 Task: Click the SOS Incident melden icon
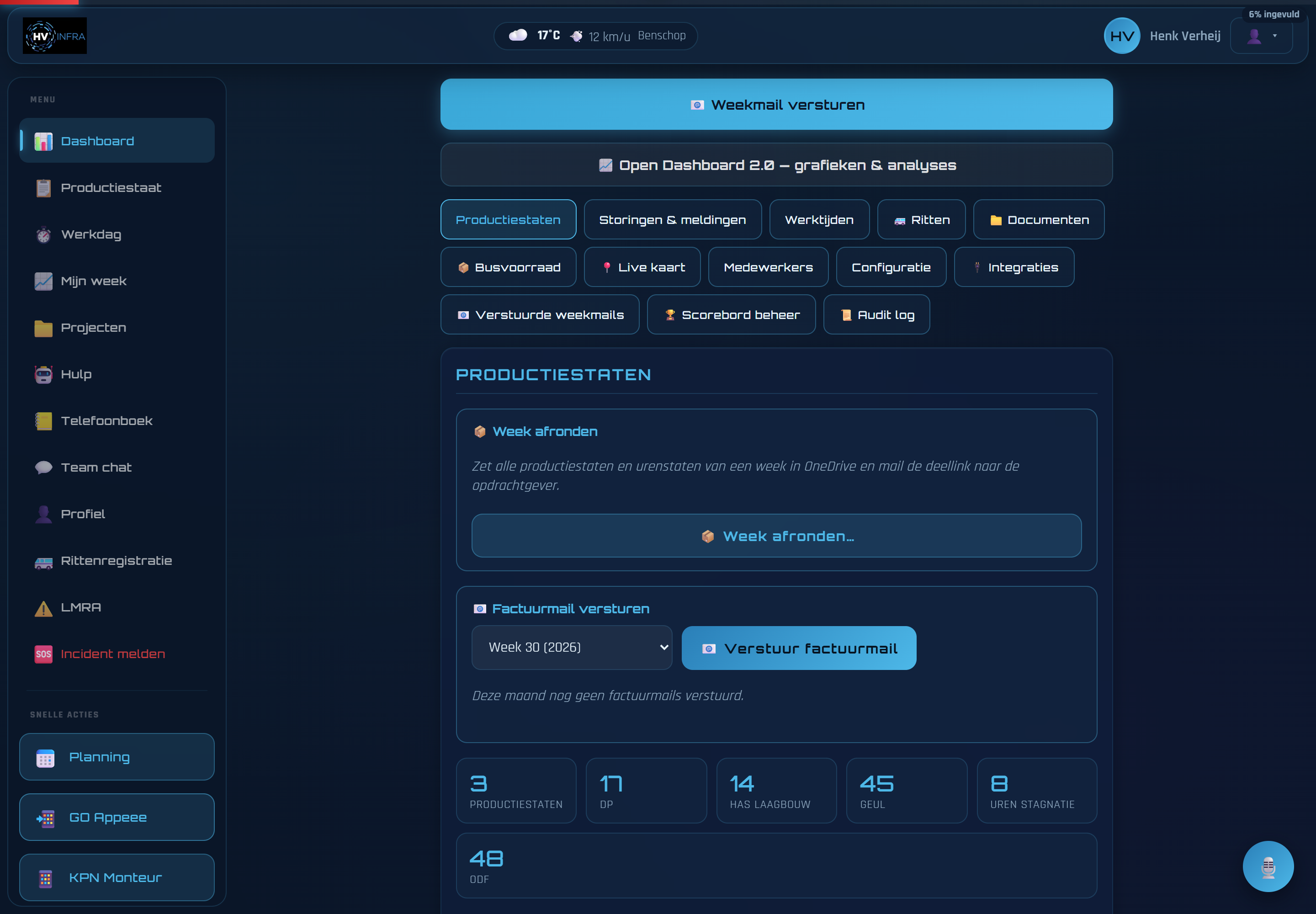tap(43, 654)
